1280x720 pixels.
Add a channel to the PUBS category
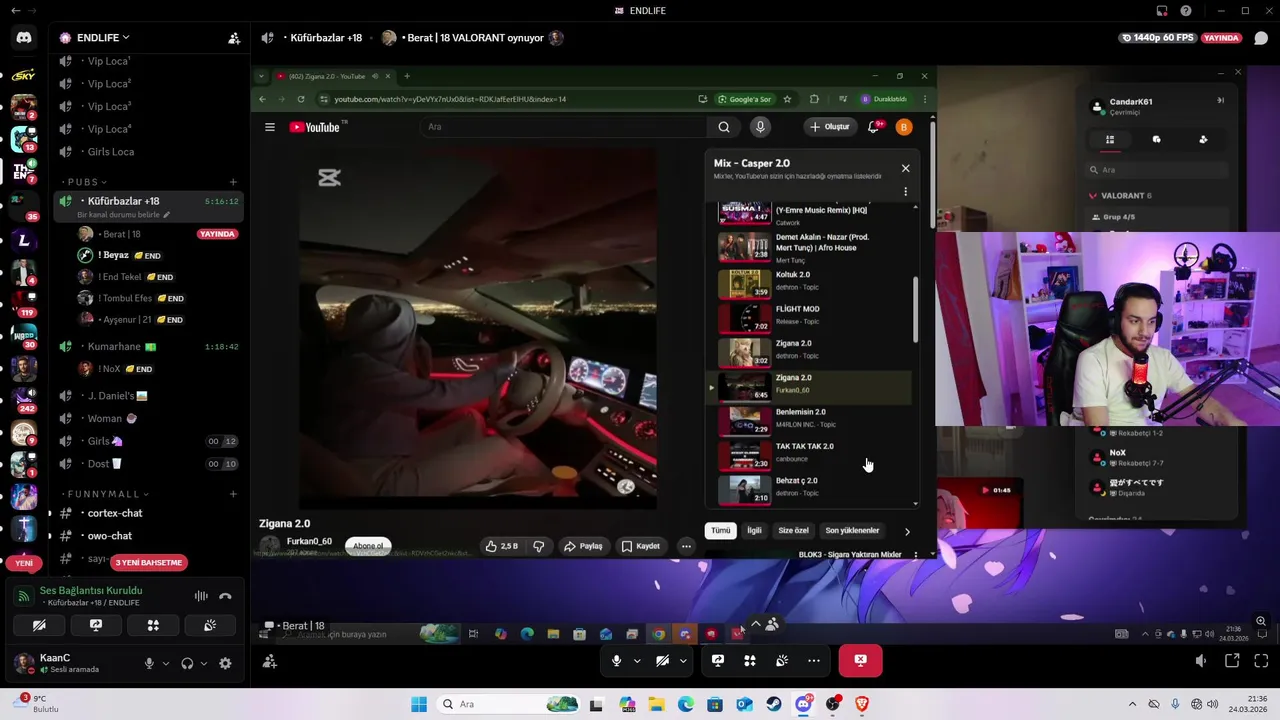click(233, 182)
